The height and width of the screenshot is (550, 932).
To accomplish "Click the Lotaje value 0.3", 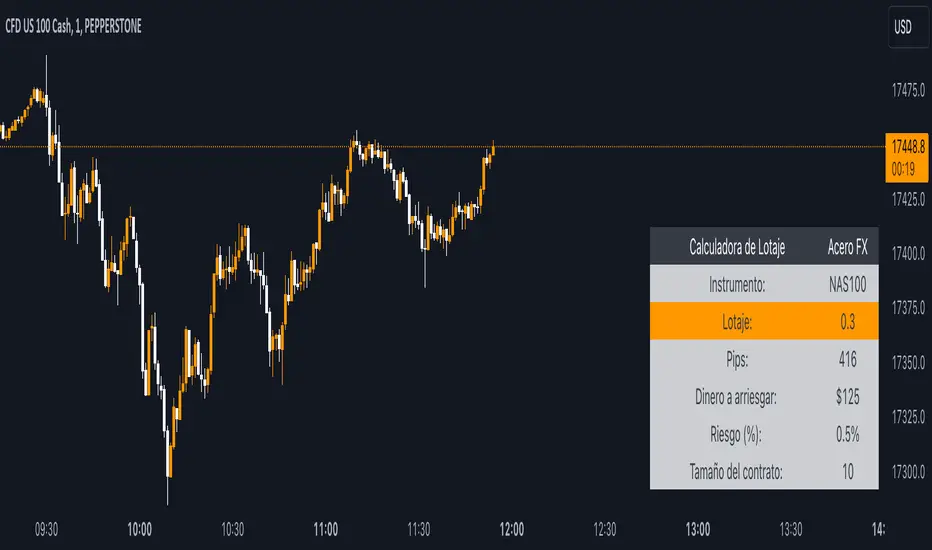I will point(847,321).
